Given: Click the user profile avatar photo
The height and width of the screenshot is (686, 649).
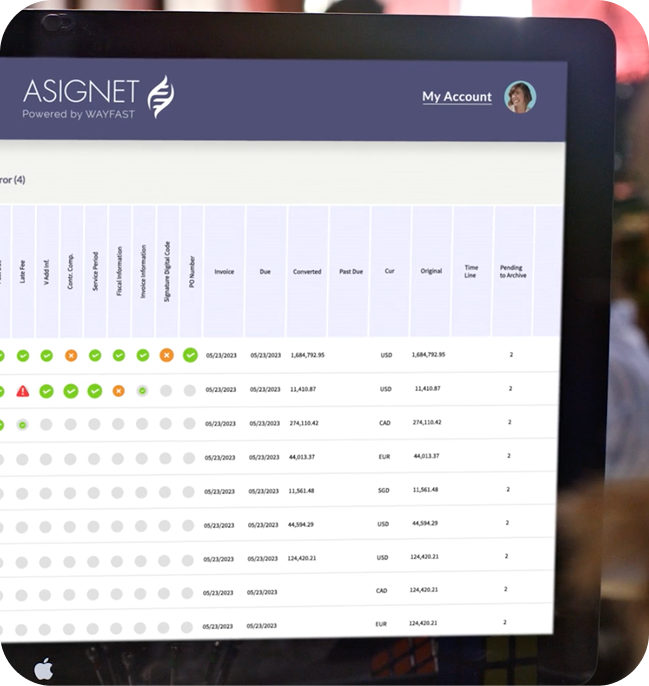Looking at the screenshot, I should tap(520, 97).
